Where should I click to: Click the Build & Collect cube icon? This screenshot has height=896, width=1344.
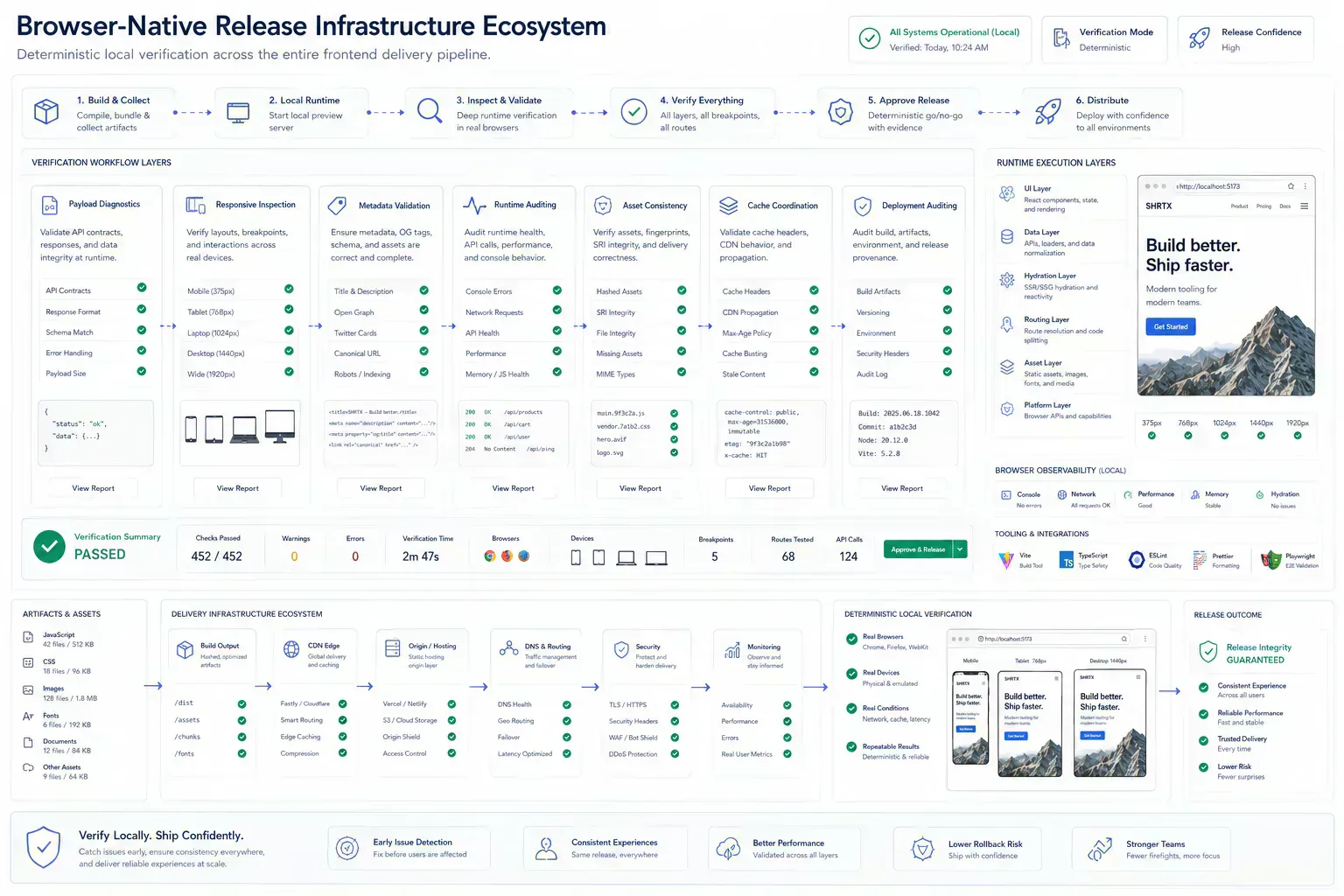click(x=46, y=112)
